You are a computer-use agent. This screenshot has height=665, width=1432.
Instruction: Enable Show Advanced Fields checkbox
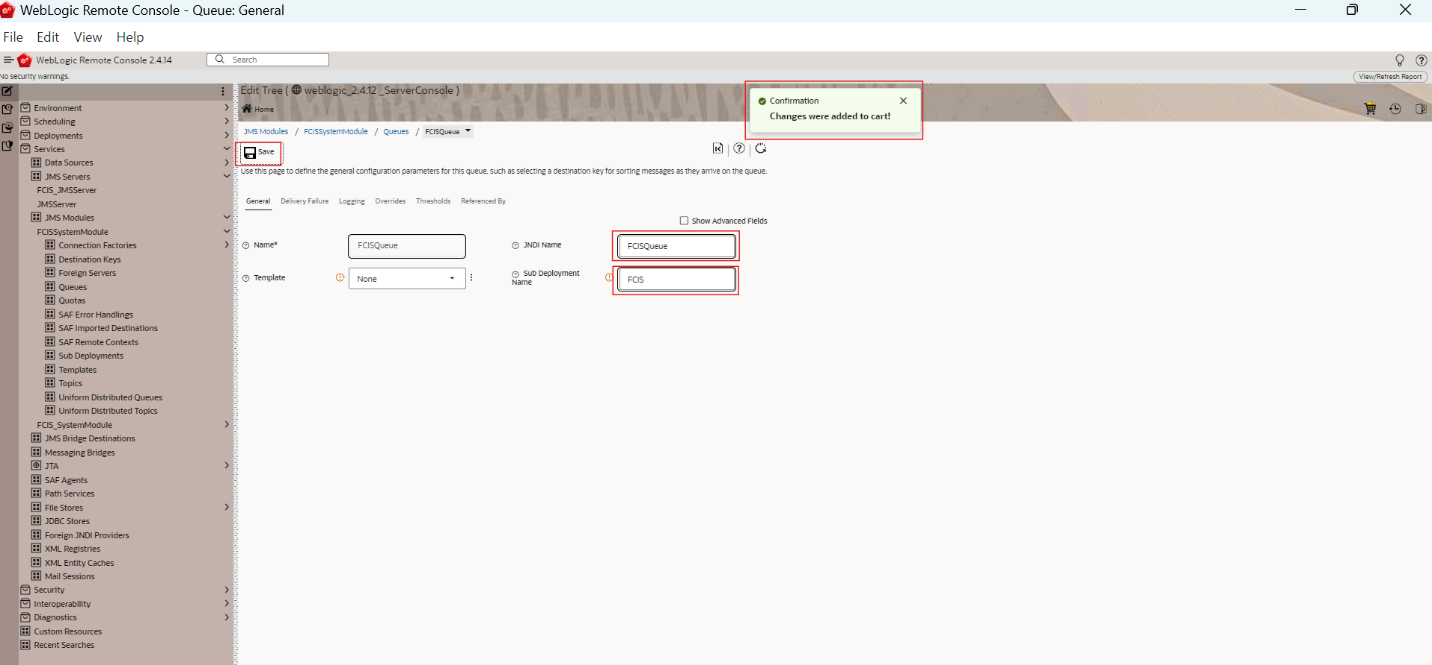684,221
